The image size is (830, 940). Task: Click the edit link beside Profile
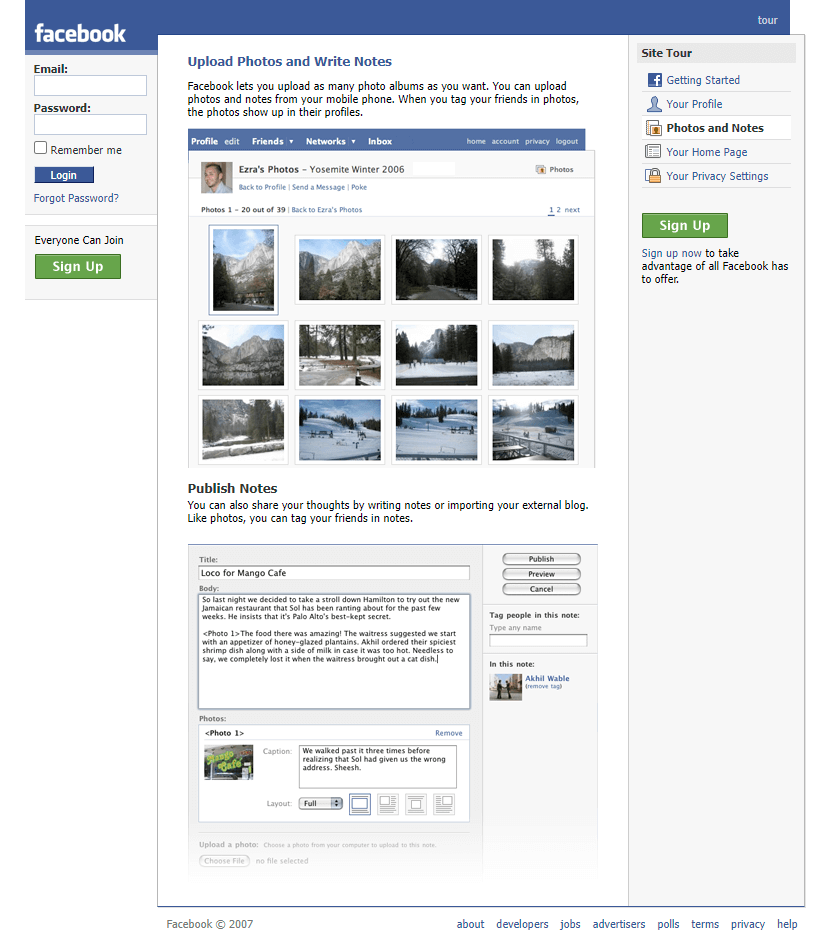(x=232, y=141)
